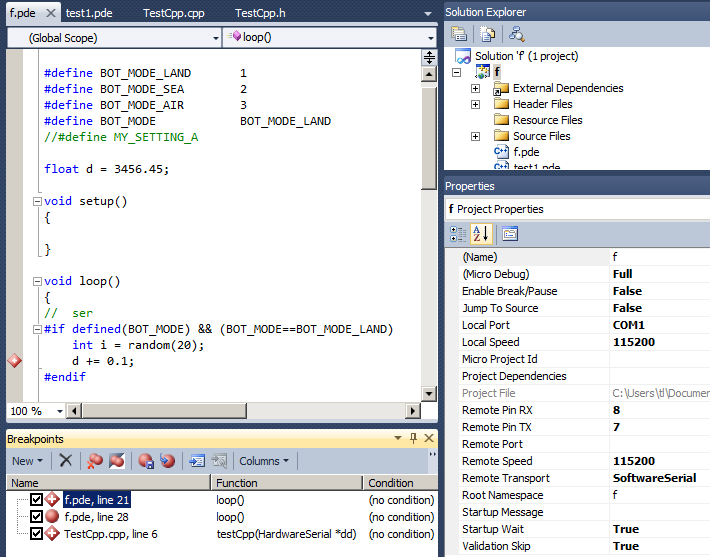Uncheck breakpoint f.pde, line 21
This screenshot has width=710, height=557.
click(x=37, y=499)
